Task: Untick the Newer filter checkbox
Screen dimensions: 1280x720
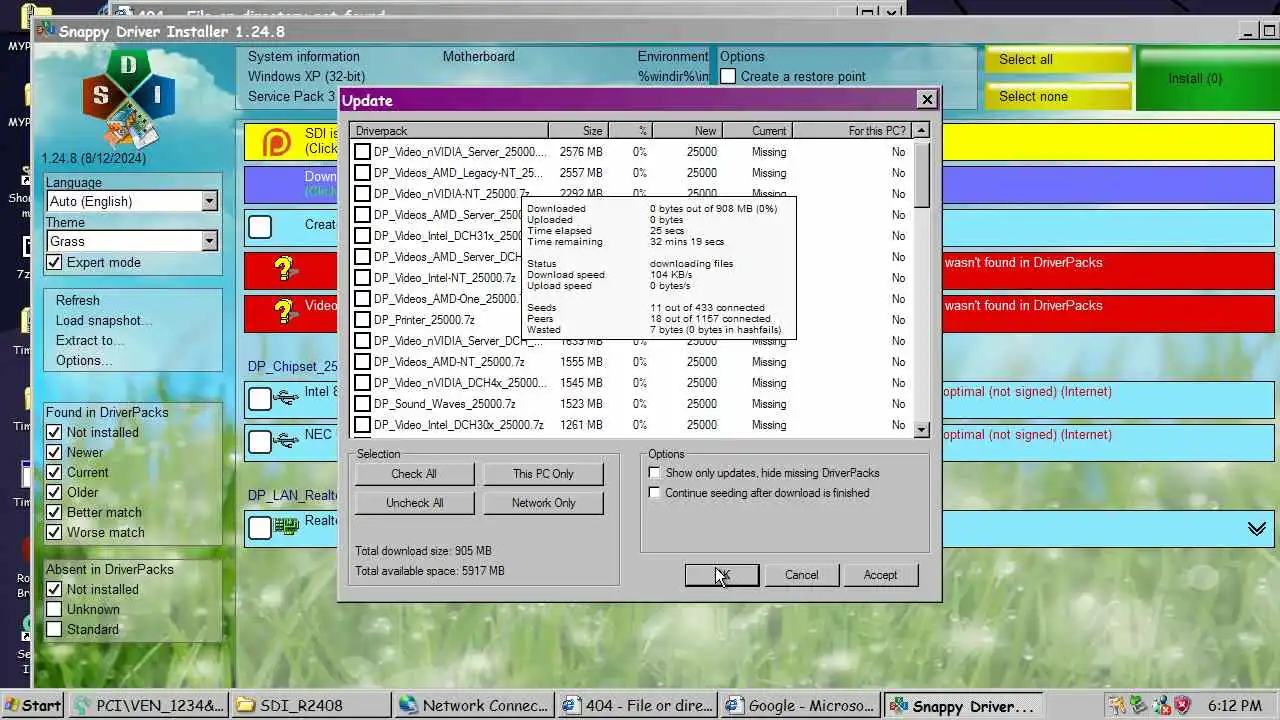Action: pyautogui.click(x=54, y=452)
